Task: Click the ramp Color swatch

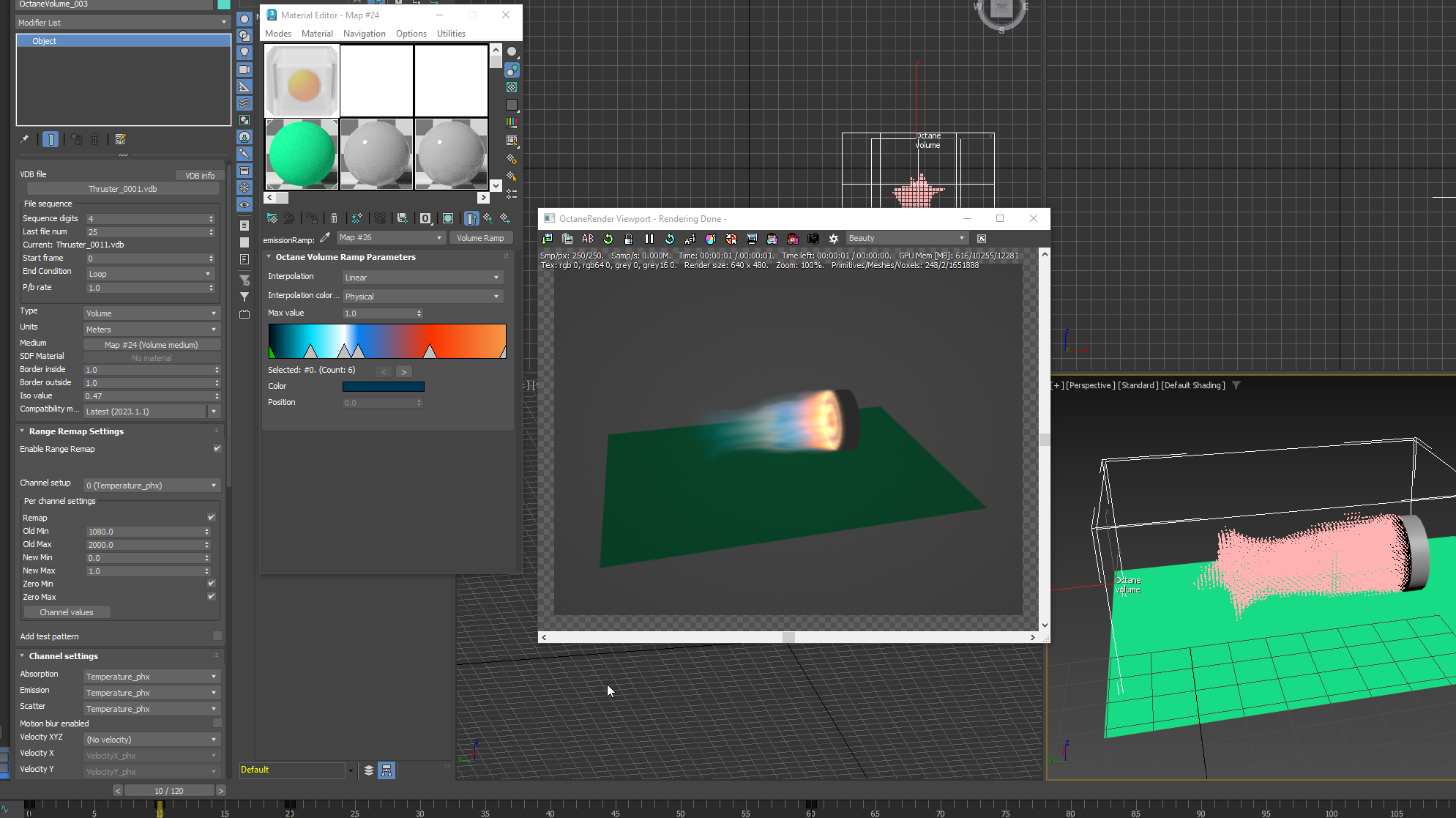Action: [383, 387]
